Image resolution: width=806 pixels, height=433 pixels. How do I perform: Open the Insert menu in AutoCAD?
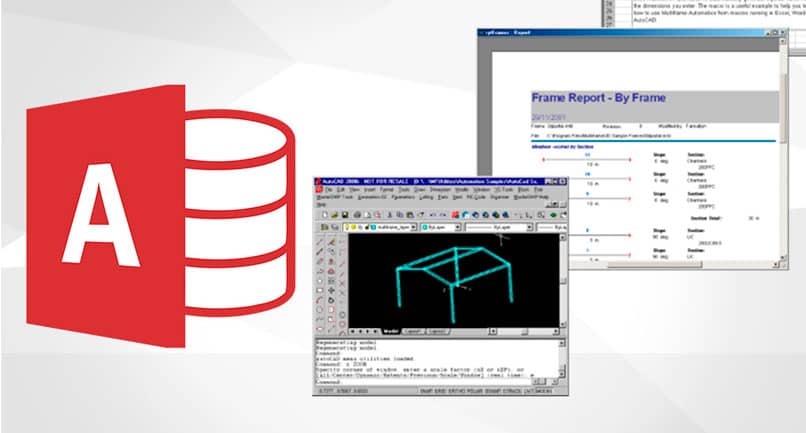(370, 190)
